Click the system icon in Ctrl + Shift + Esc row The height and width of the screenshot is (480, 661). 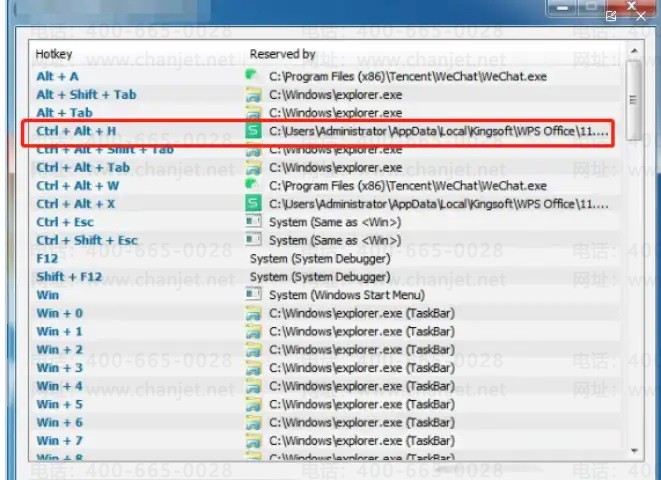click(x=253, y=239)
